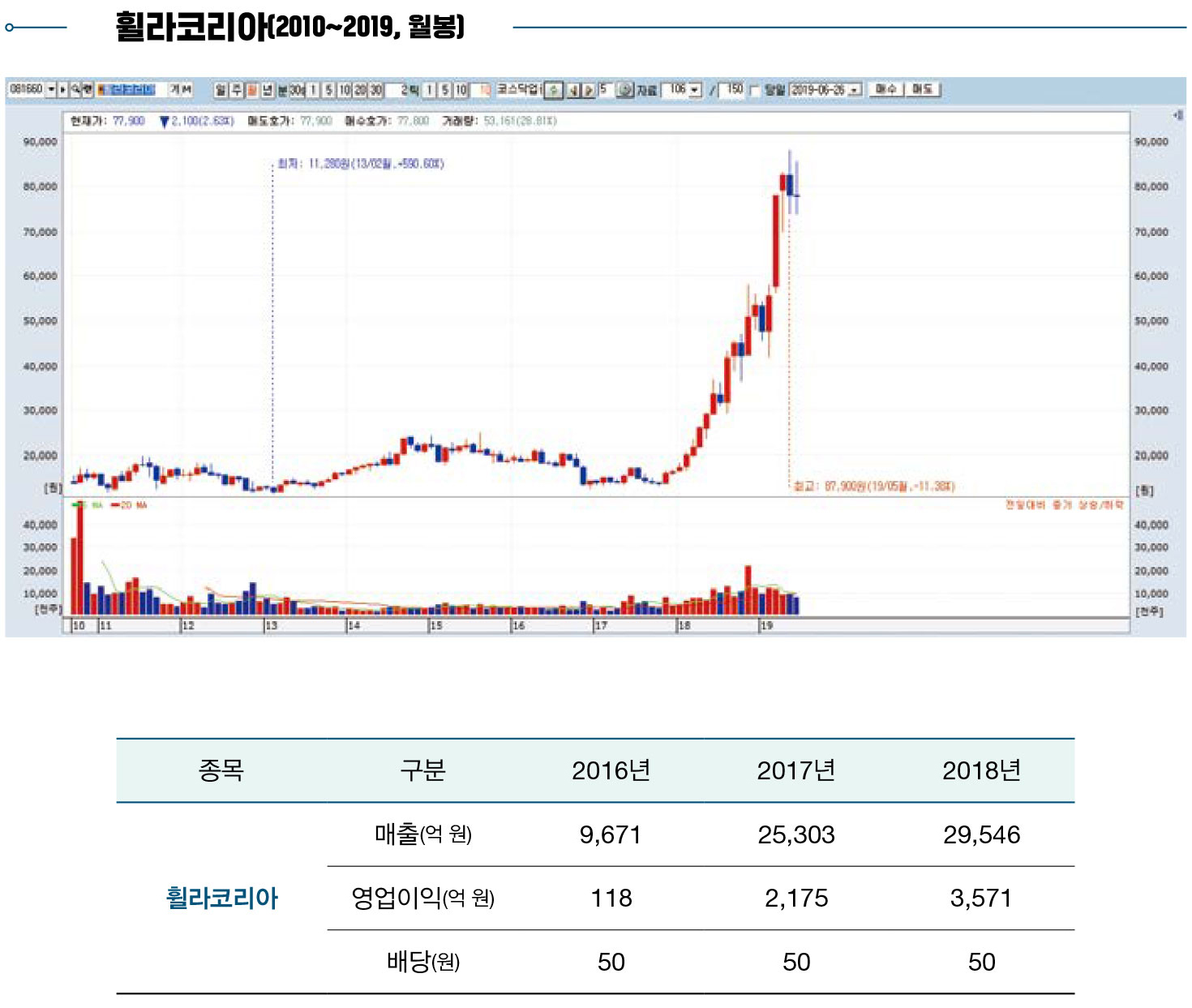Click the next (right arrow) icon
Image resolution: width=1192 pixels, height=1008 pixels.
pyautogui.click(x=588, y=90)
